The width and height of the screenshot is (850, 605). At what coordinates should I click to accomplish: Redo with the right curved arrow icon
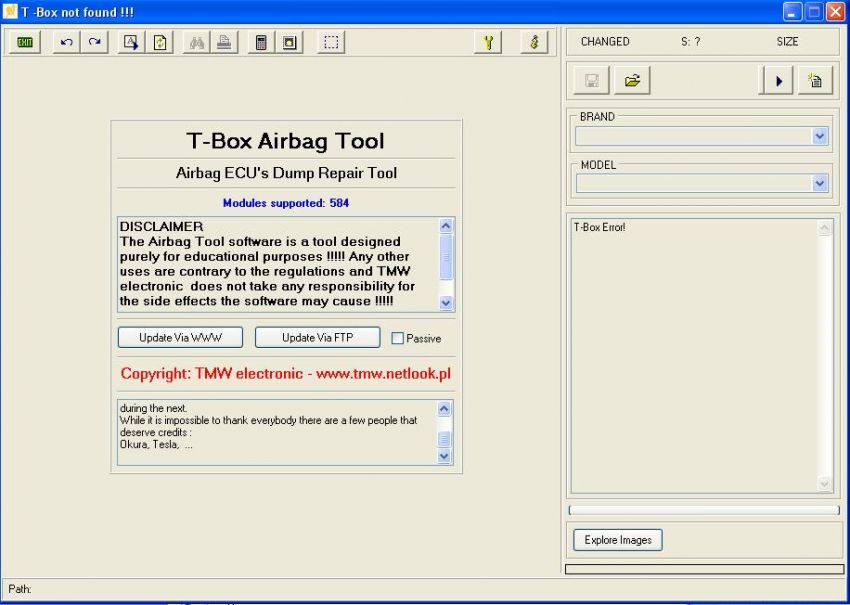pos(94,42)
